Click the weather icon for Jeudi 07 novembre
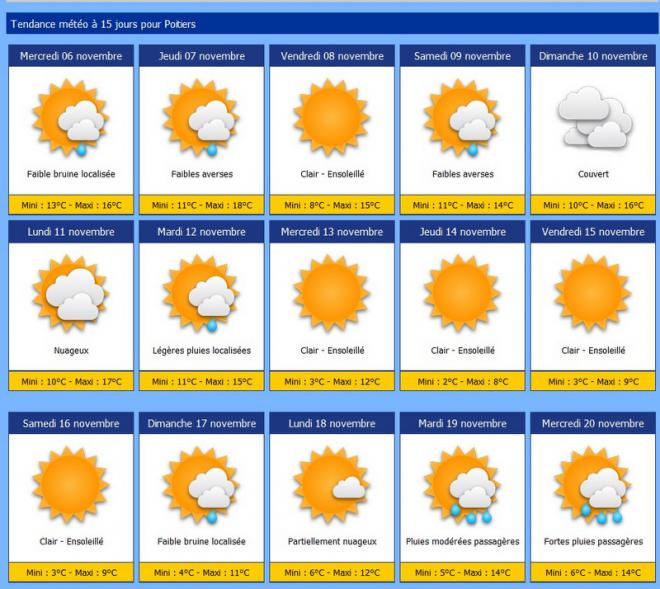This screenshot has width=660, height=589. 201,118
